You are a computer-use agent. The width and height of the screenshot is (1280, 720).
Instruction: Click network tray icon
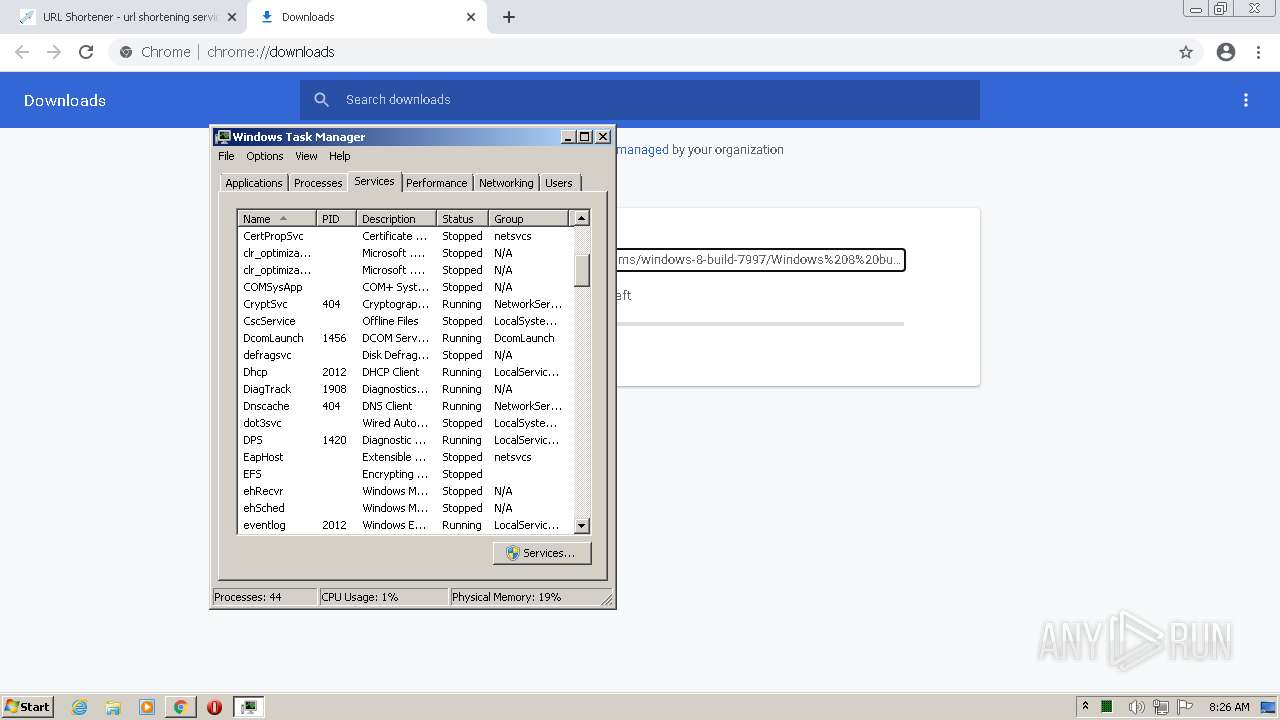coord(1161,707)
